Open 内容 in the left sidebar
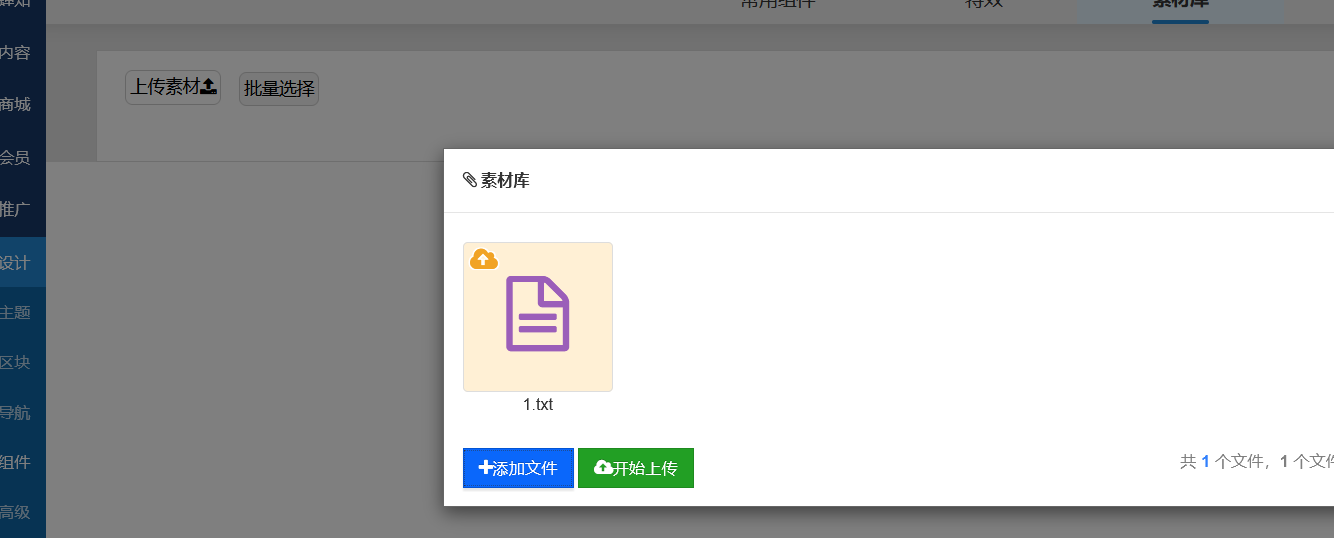 point(16,53)
